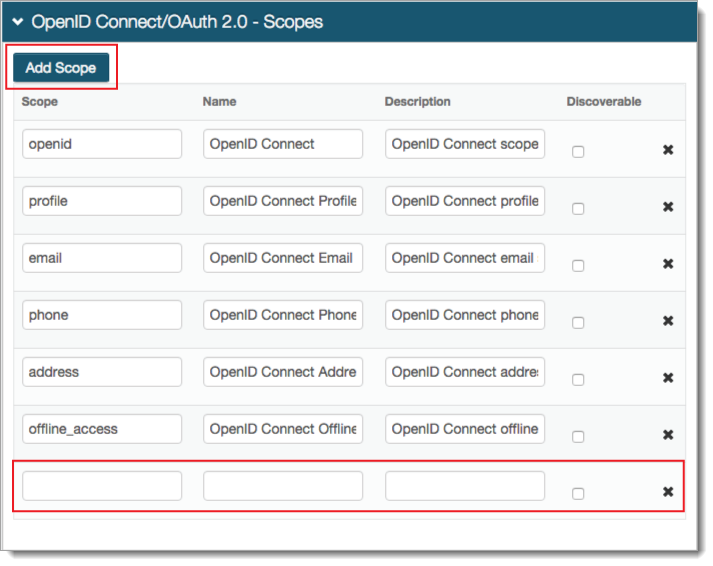Tick Discoverable on the empty new row
This screenshot has height=566, width=713.
tap(578, 494)
